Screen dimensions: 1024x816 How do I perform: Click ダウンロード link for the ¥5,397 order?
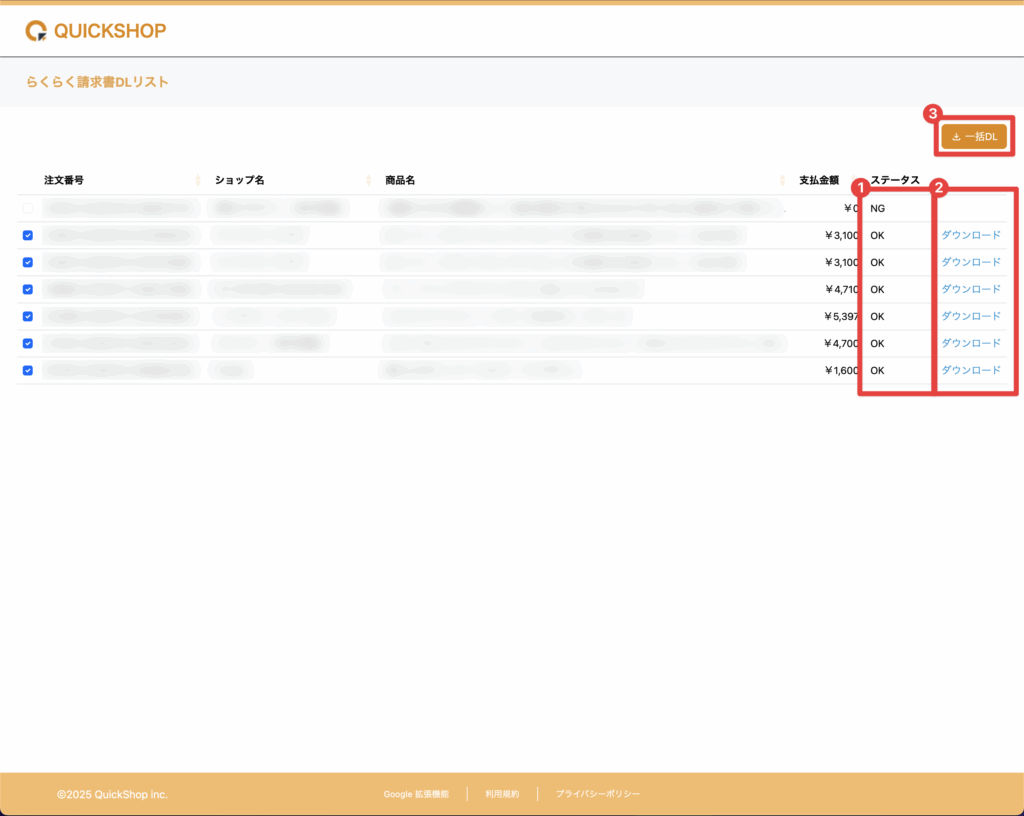[x=970, y=316]
